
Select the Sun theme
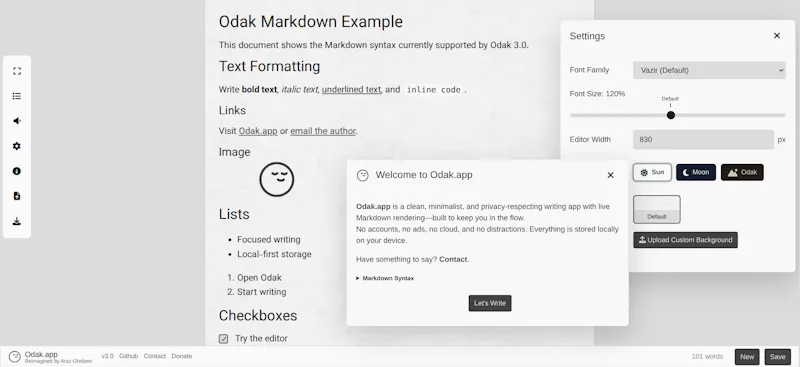click(652, 173)
